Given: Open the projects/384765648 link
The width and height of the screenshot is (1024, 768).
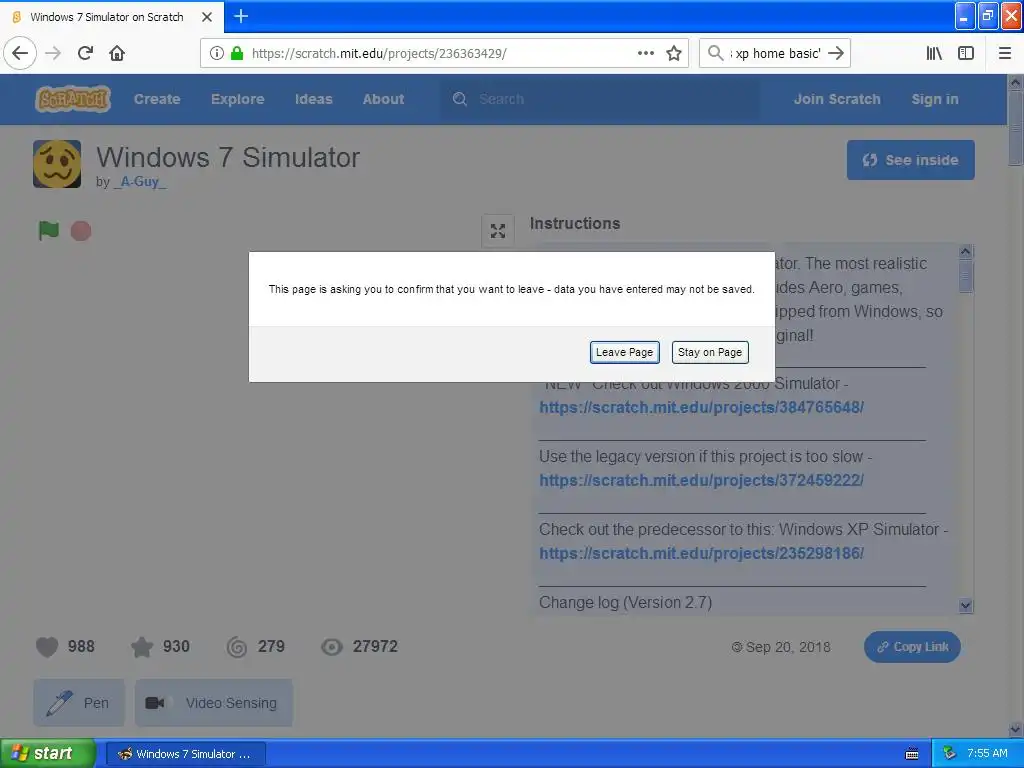Looking at the screenshot, I should 701,408.
